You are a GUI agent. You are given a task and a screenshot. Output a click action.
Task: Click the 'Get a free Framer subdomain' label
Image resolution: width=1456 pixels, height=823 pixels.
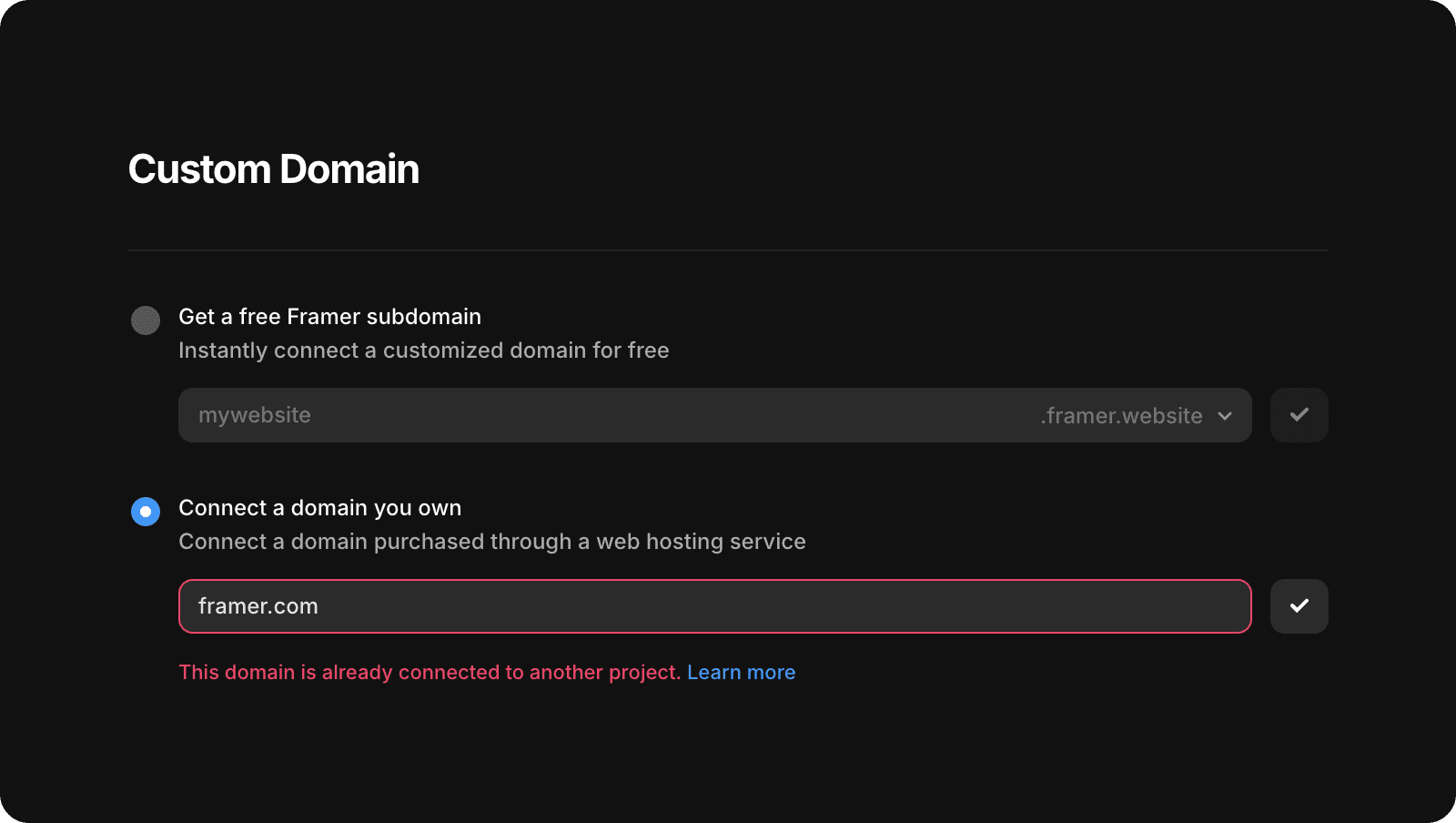tap(329, 317)
